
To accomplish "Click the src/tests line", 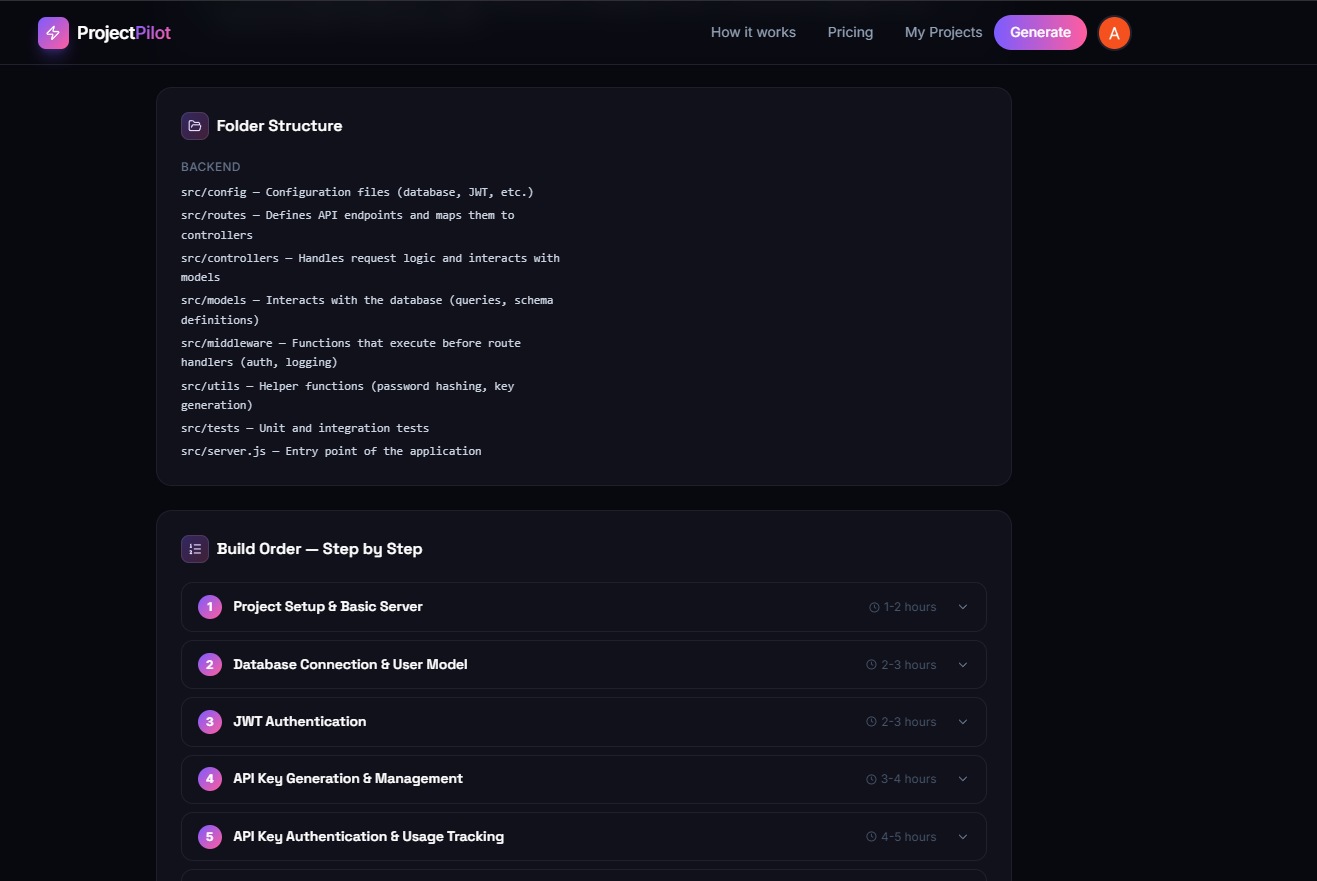I will (305, 428).
